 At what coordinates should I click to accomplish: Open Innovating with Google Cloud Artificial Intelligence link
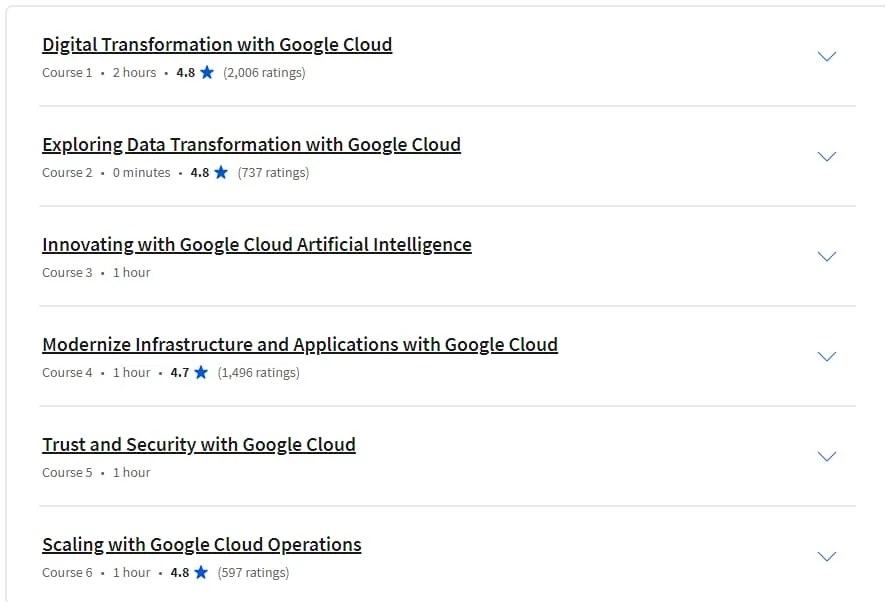click(257, 244)
